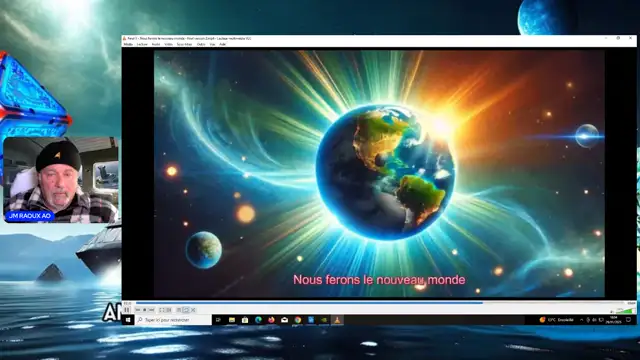Toggle VLC fullscreen mode
Image resolution: width=640 pixels, height=360 pixels.
pos(162,310)
